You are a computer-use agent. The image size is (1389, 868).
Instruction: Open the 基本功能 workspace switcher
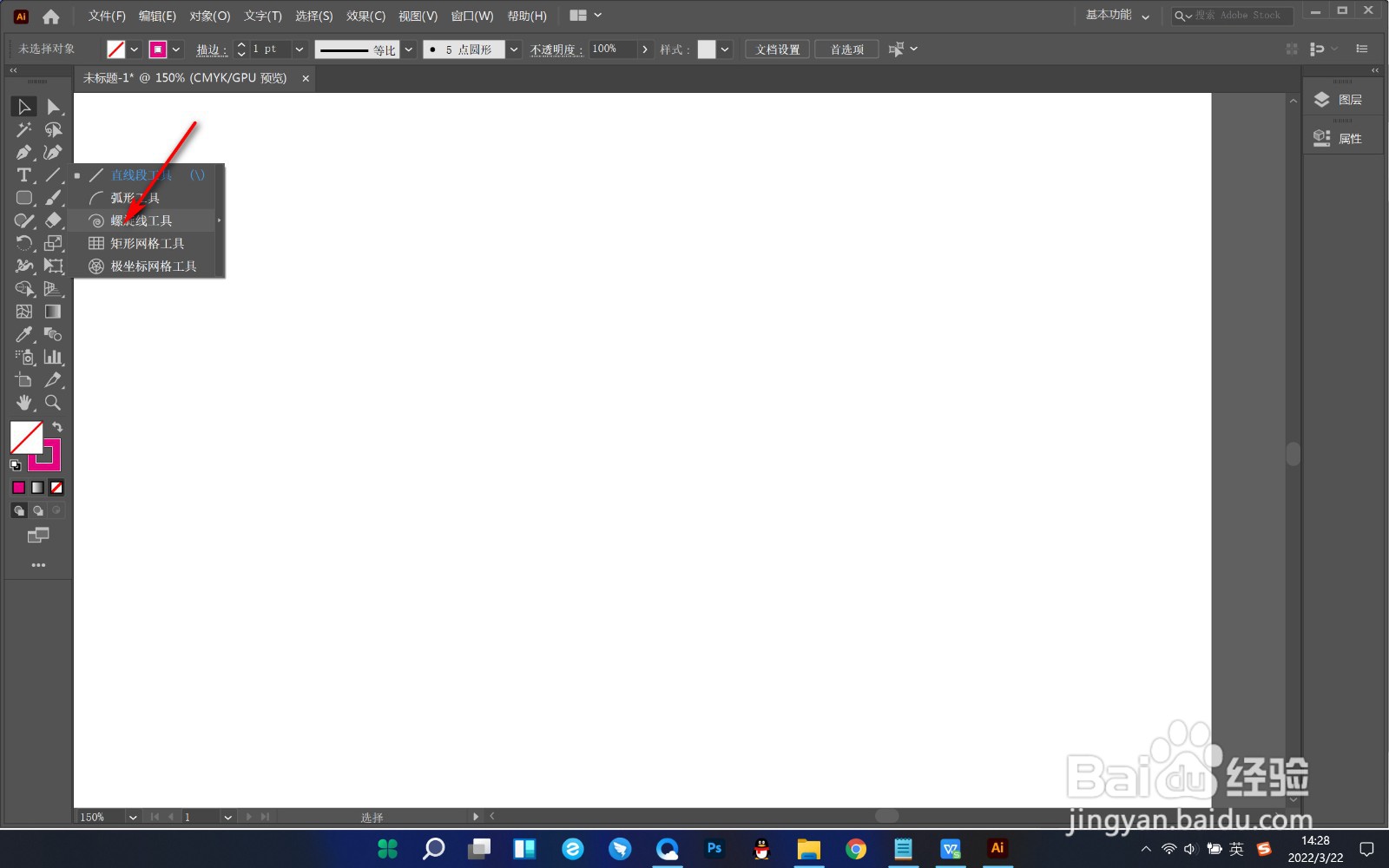(x=1118, y=16)
